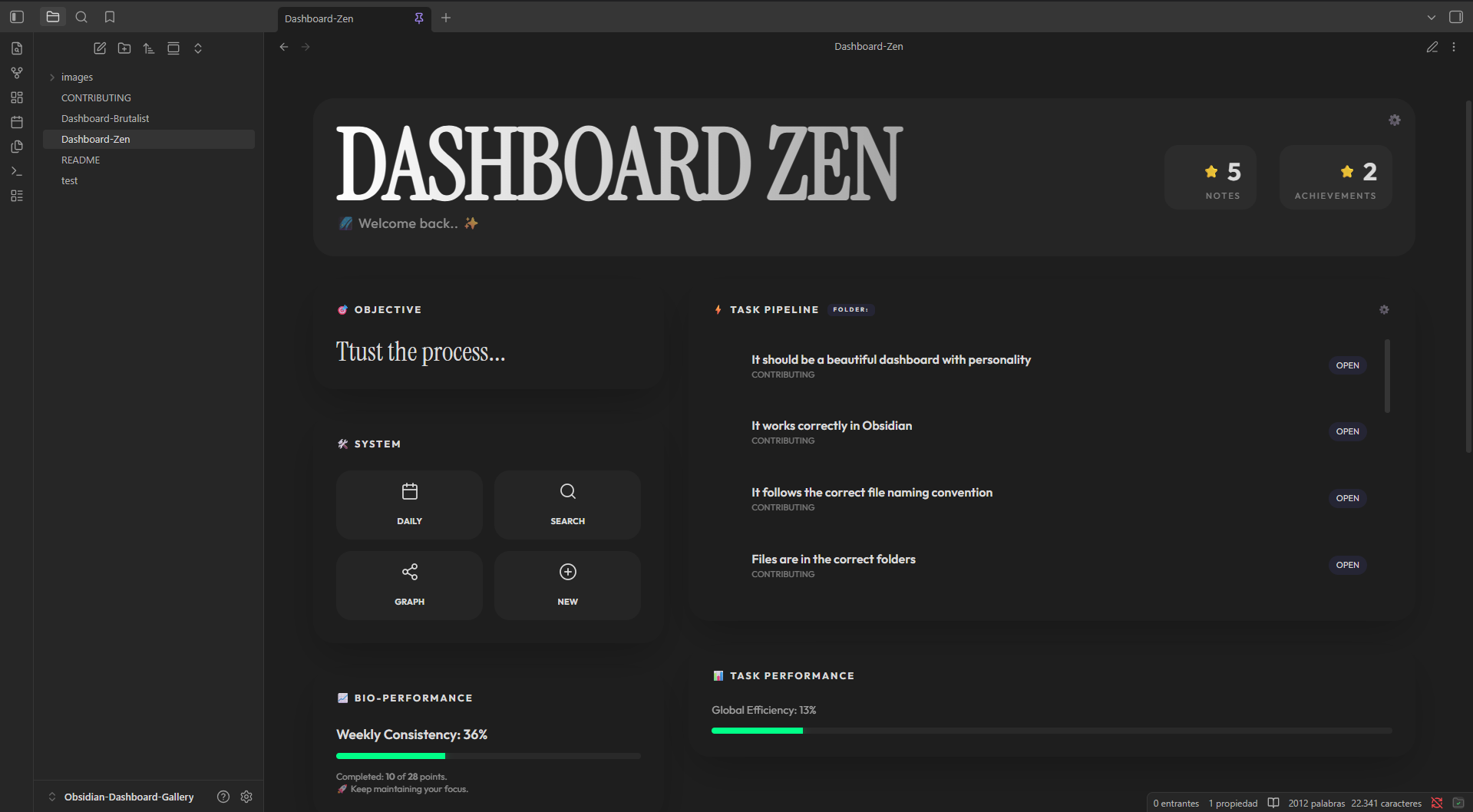Click the Dashboard-Zen title in view header

[868, 47]
